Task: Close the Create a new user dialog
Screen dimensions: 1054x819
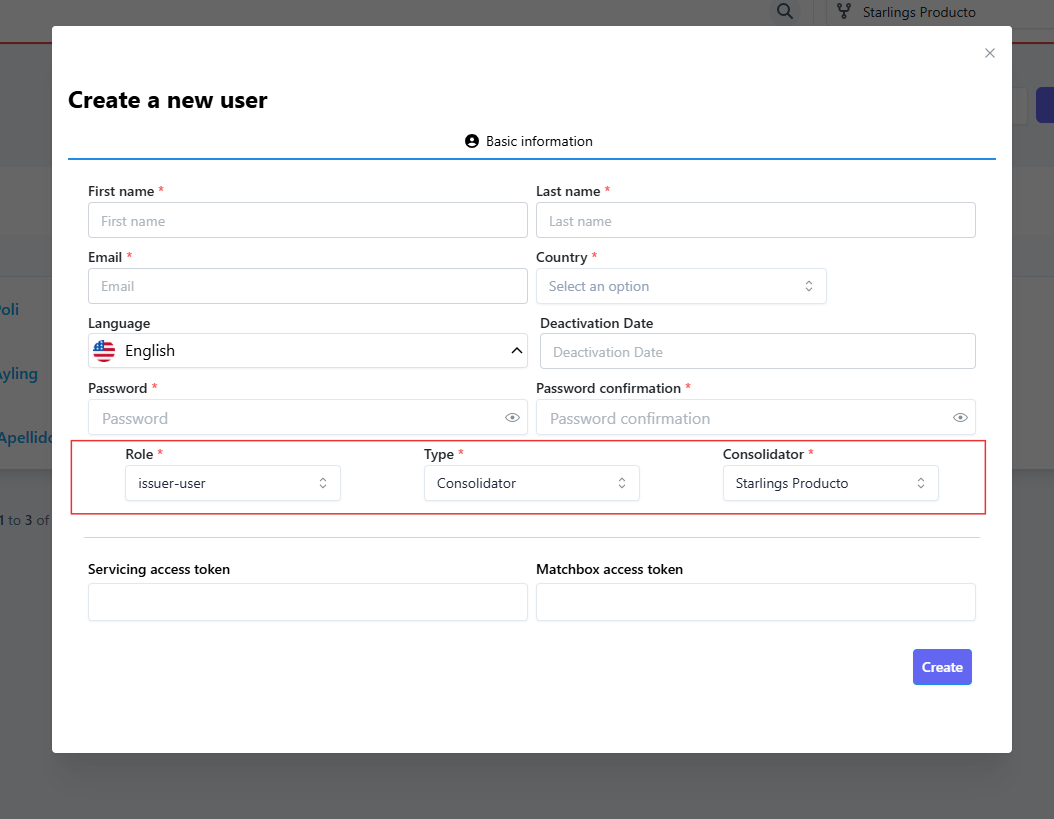Action: 989,53
